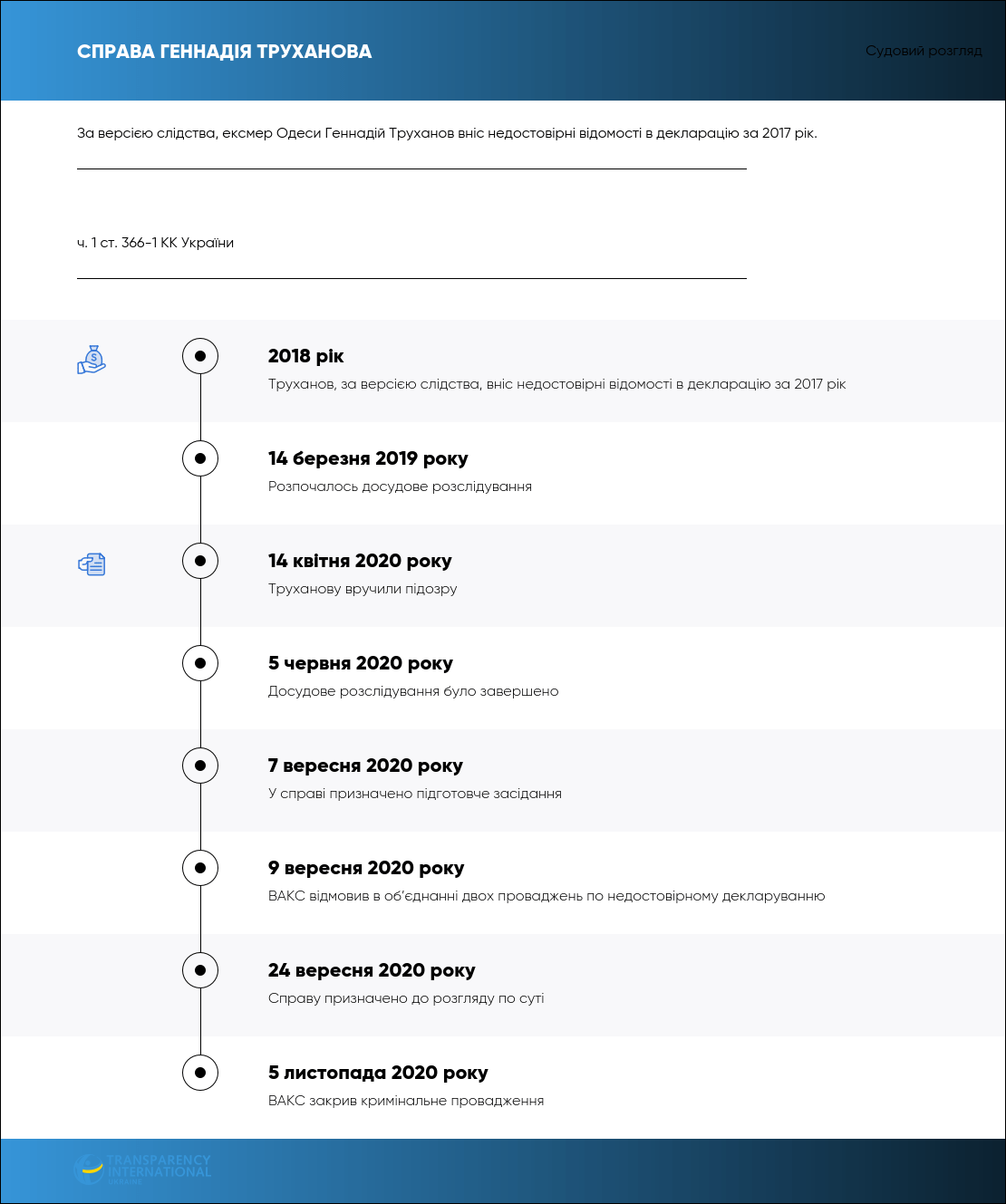Select the 5 червня 2020 року marker
This screenshot has height=1204, width=1006.
click(200, 663)
